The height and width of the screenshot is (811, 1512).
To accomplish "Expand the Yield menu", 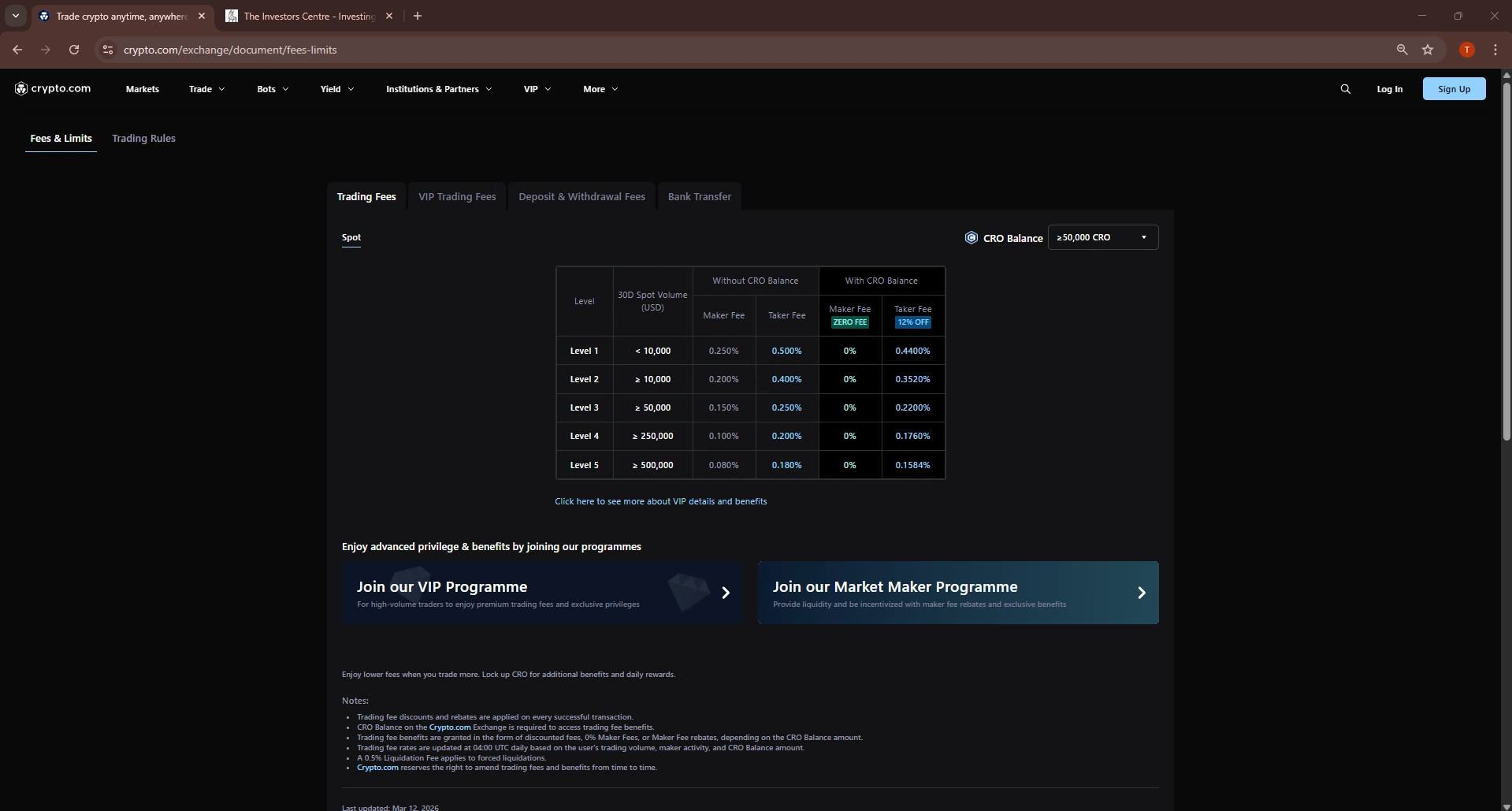I will coord(337,89).
